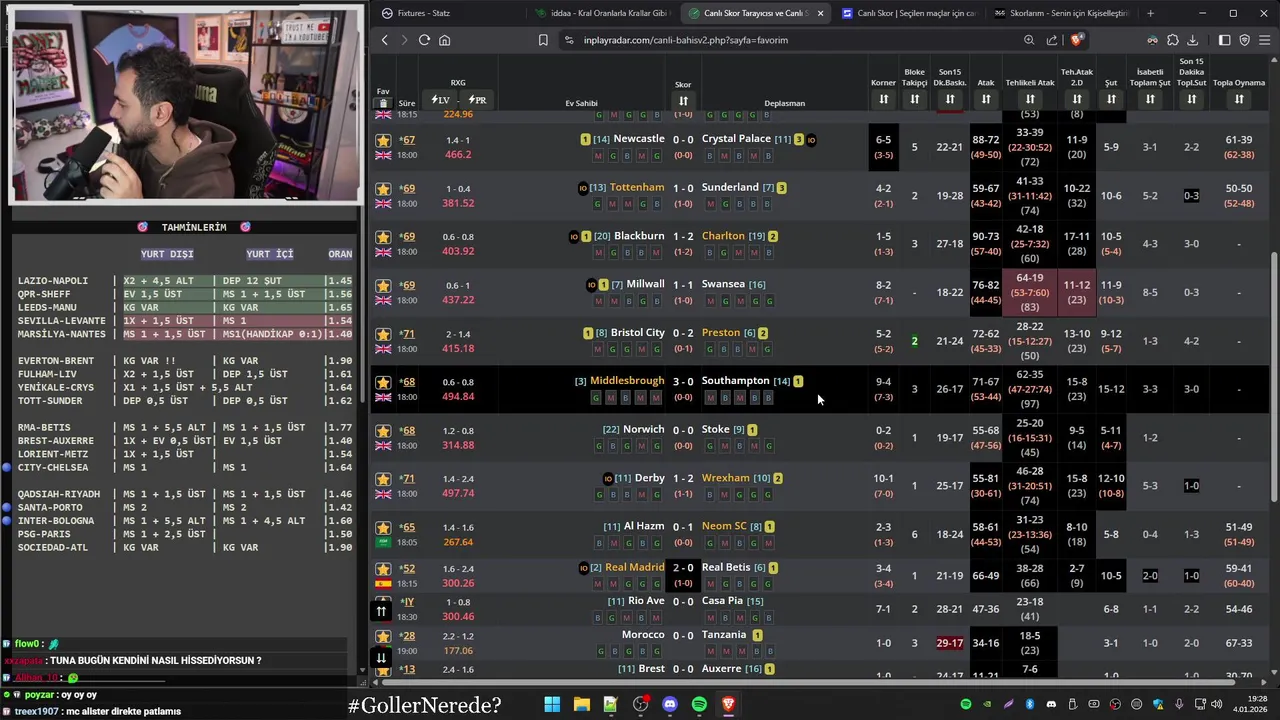Screen dimensions: 1280x720
Task: Toggle favorite star for Al Hazm match
Action: (x=383, y=528)
